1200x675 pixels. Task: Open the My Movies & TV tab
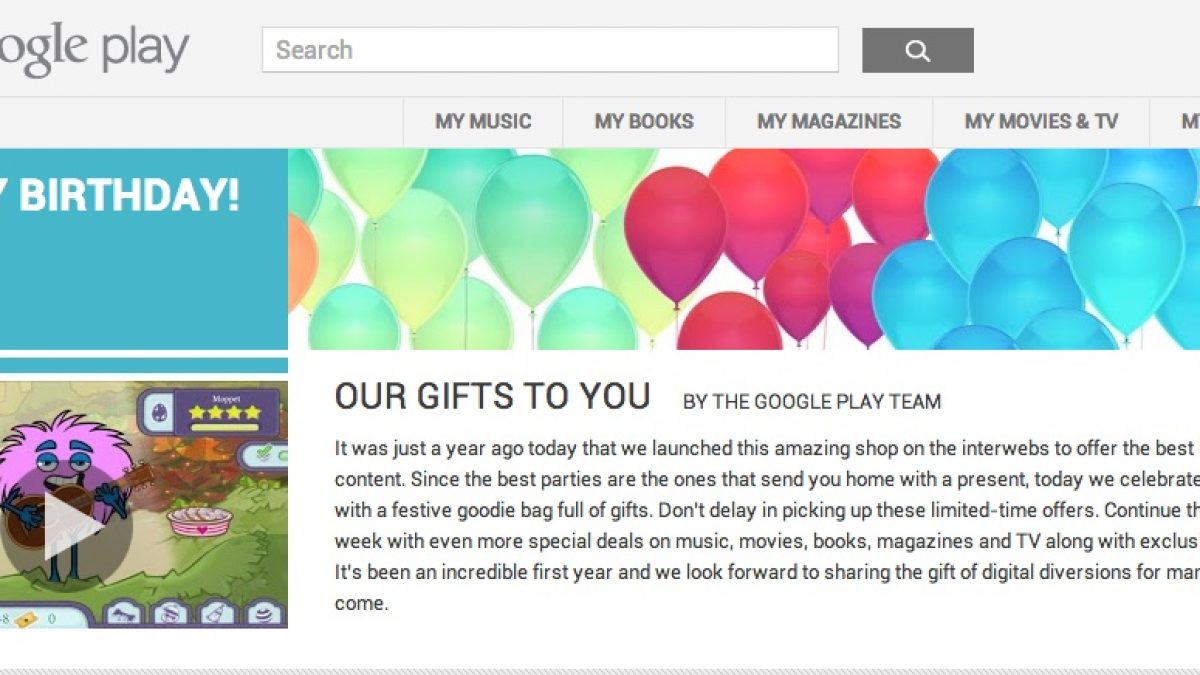[1041, 122]
